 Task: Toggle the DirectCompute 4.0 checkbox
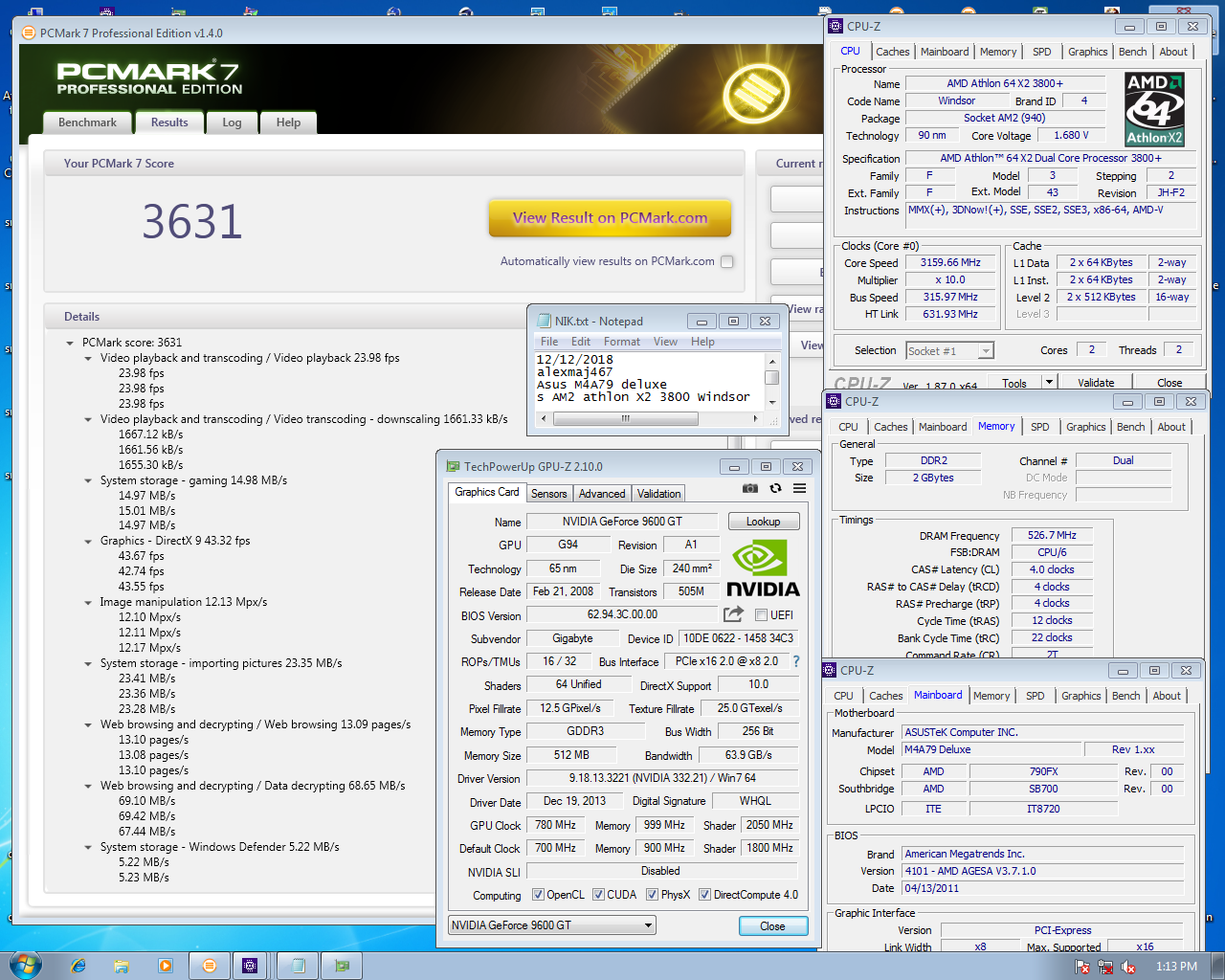pos(704,895)
